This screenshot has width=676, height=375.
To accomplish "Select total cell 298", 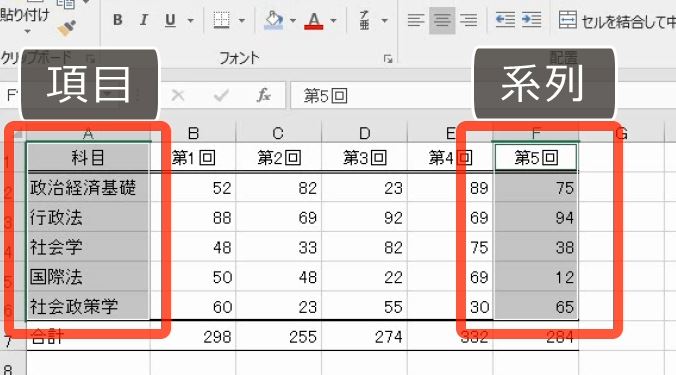I will click(193, 337).
